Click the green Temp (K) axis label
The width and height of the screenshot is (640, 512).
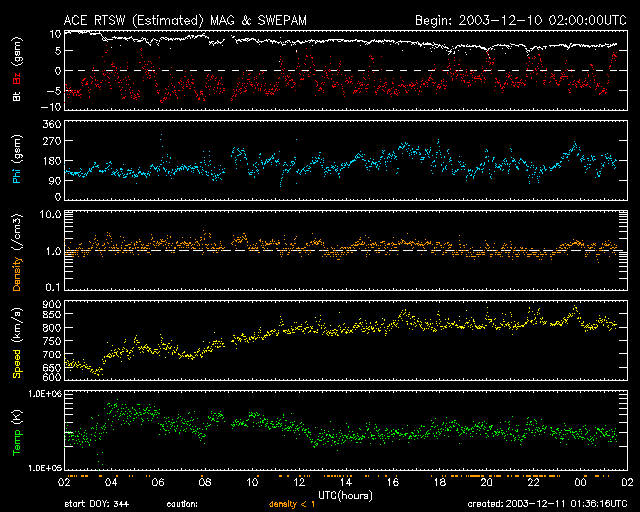click(x=17, y=430)
